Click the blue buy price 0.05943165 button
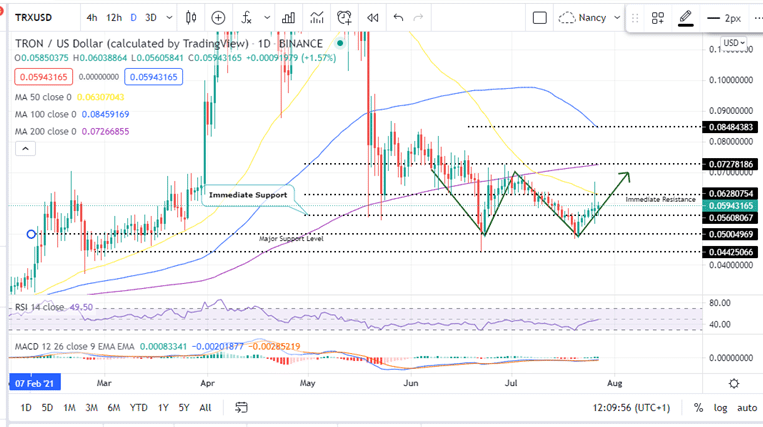The image size is (763, 427). click(153, 77)
